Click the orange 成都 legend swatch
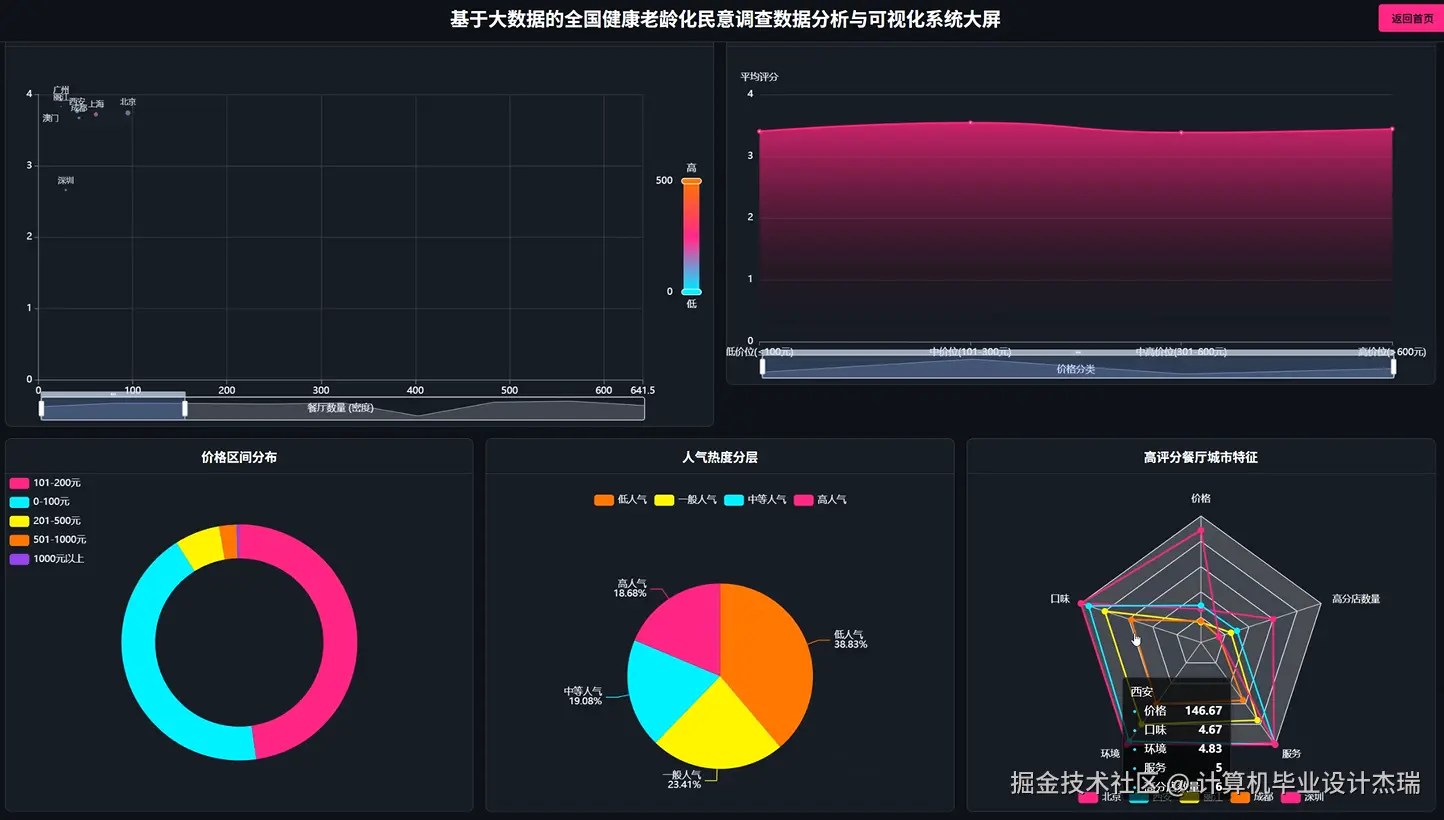 1240,799
